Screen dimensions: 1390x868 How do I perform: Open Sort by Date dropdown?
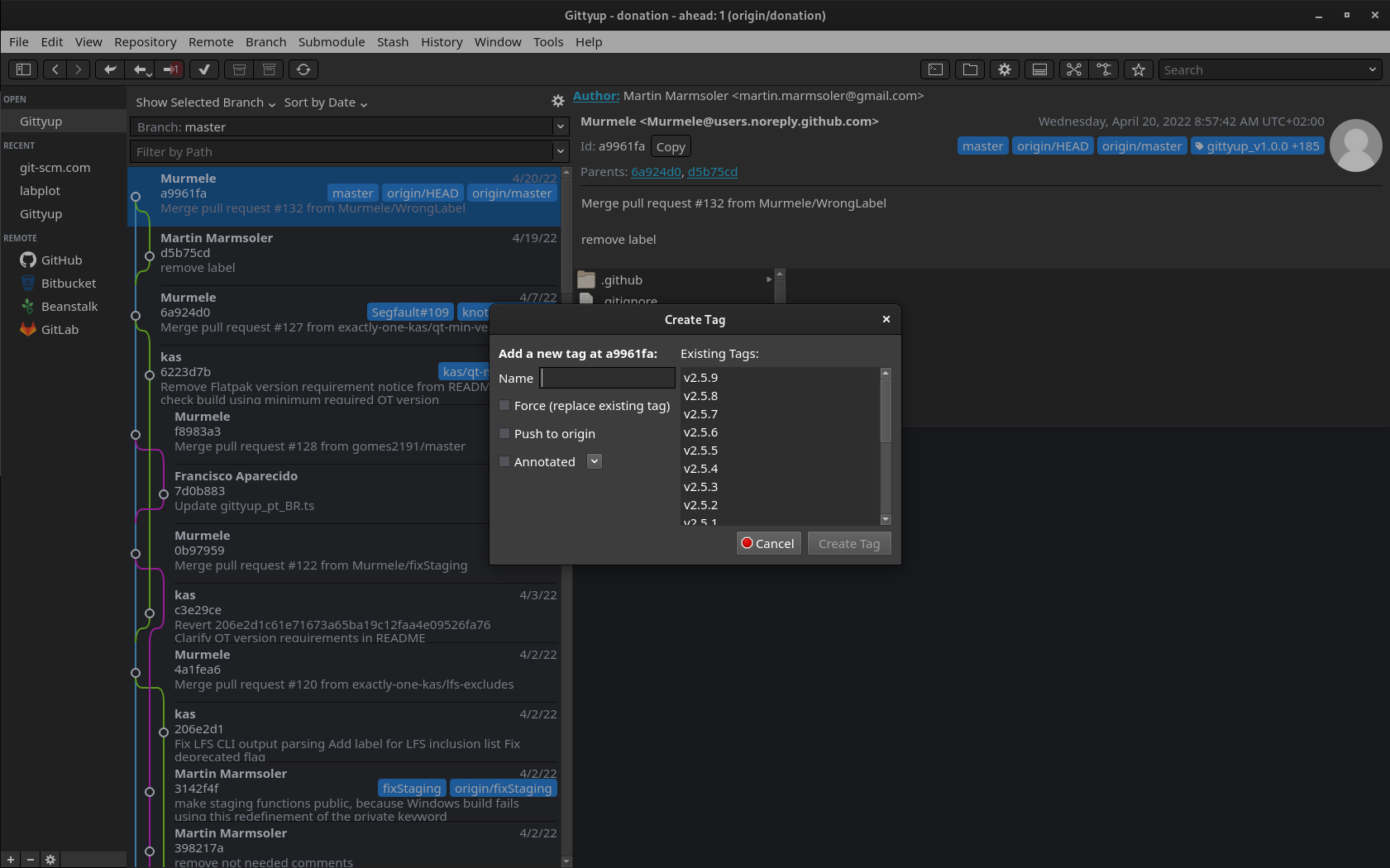pyautogui.click(x=326, y=103)
